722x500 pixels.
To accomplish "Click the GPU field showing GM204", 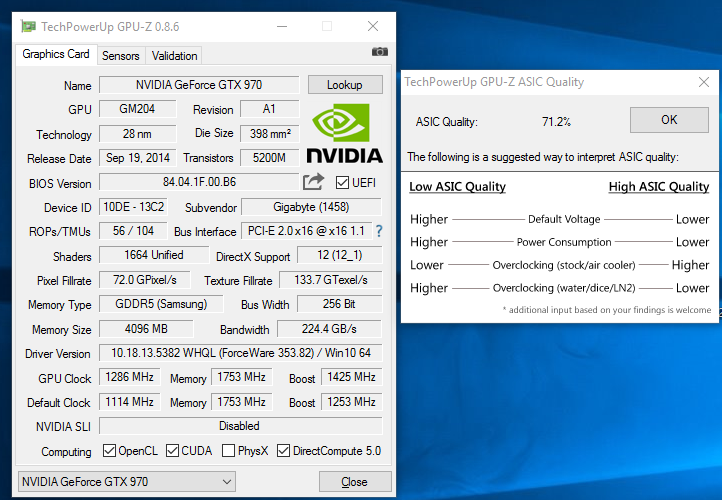I will pyautogui.click(x=138, y=109).
